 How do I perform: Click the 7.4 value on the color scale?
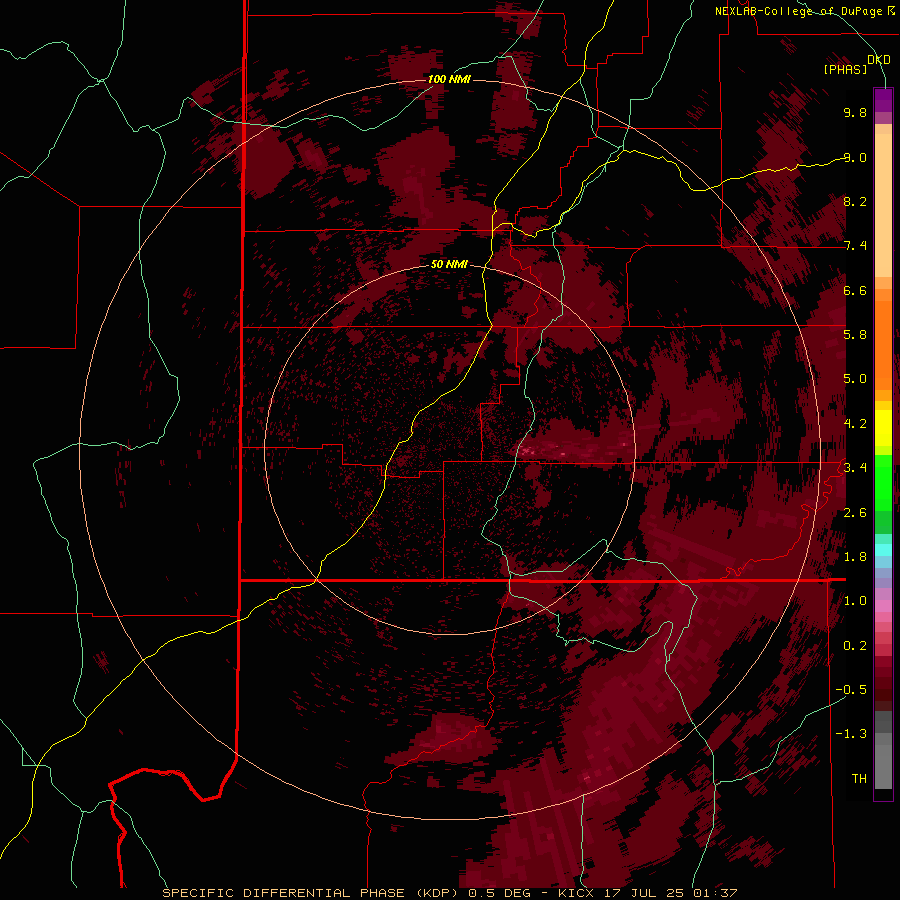click(x=855, y=246)
